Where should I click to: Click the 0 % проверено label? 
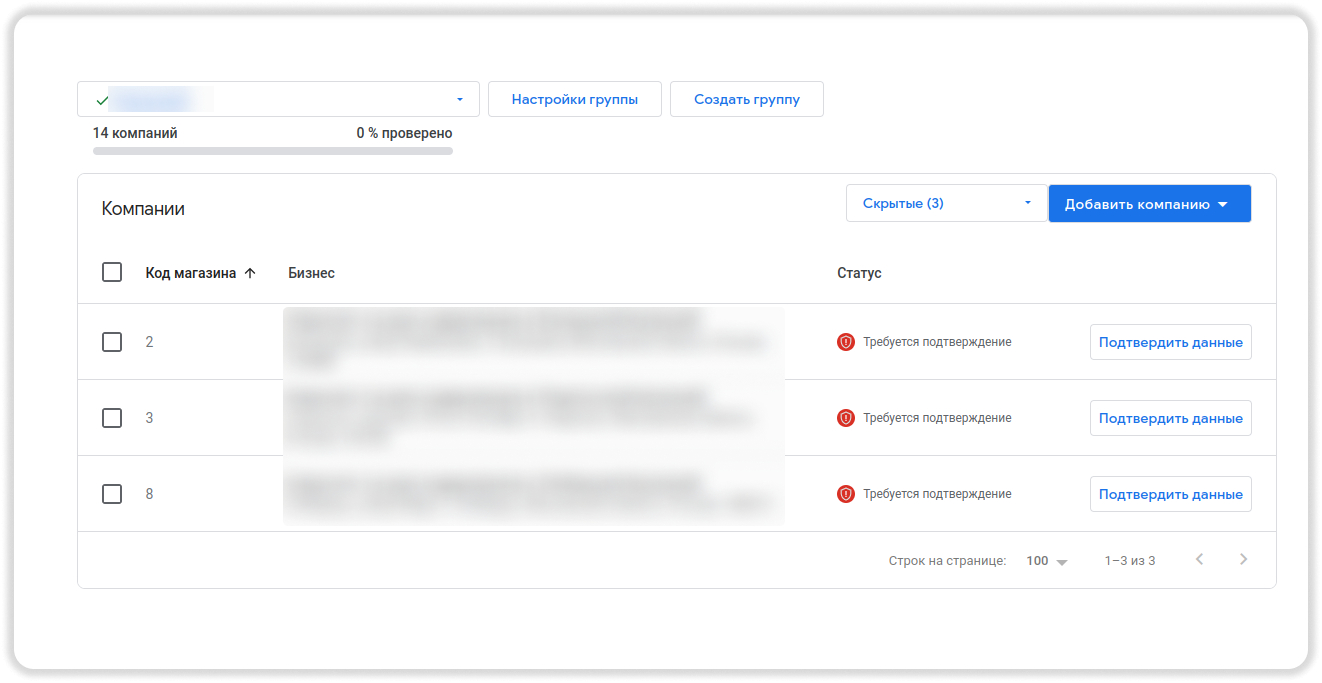coord(404,133)
